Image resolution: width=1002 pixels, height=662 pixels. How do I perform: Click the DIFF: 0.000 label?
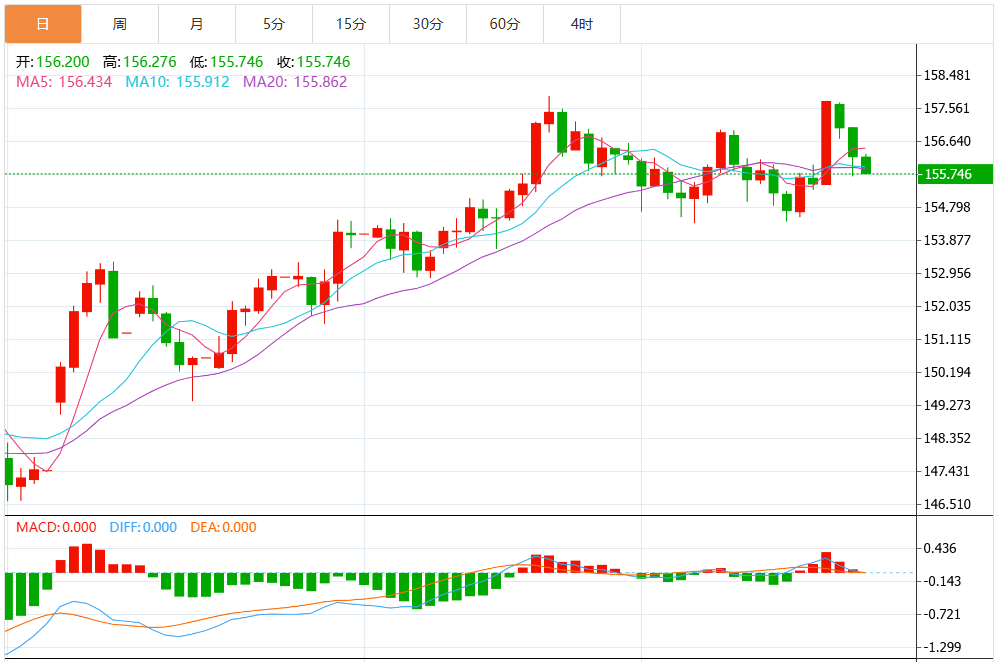click(141, 527)
